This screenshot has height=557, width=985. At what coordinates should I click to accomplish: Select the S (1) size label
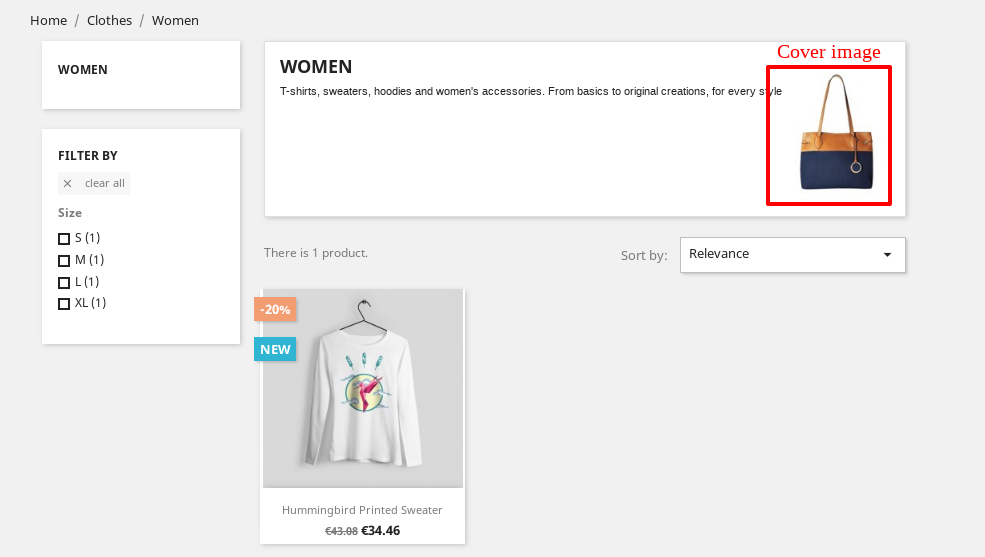87,238
